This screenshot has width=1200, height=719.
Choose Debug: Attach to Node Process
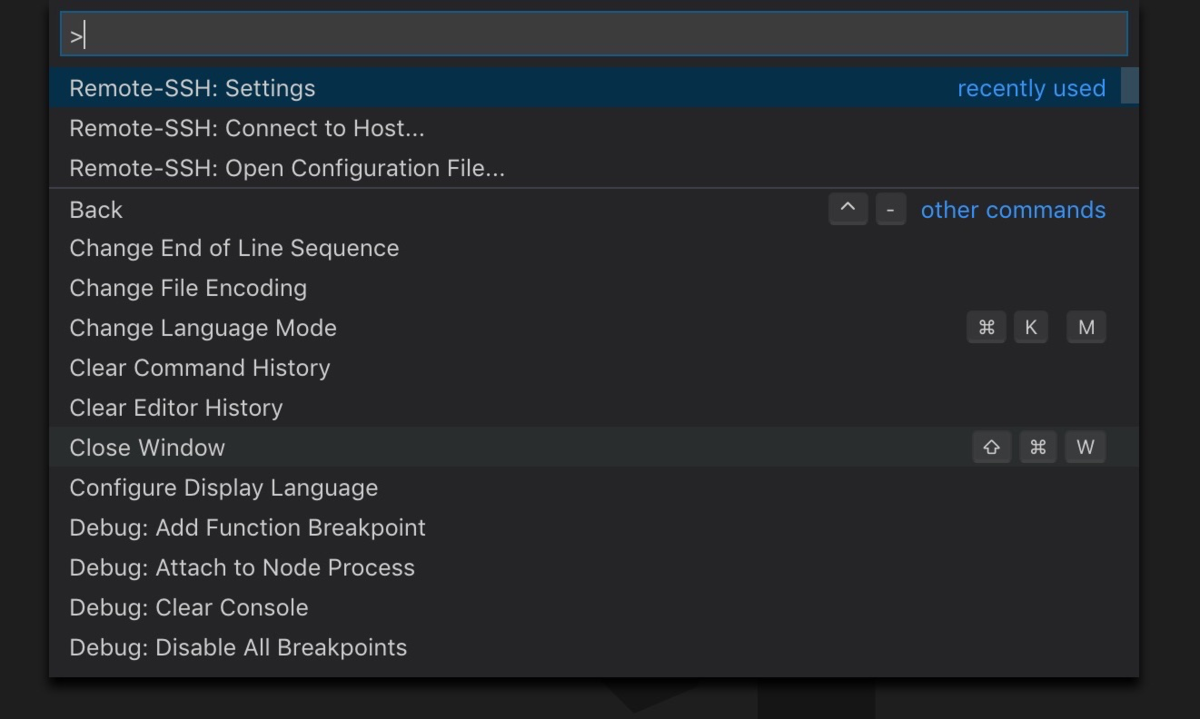point(593,568)
